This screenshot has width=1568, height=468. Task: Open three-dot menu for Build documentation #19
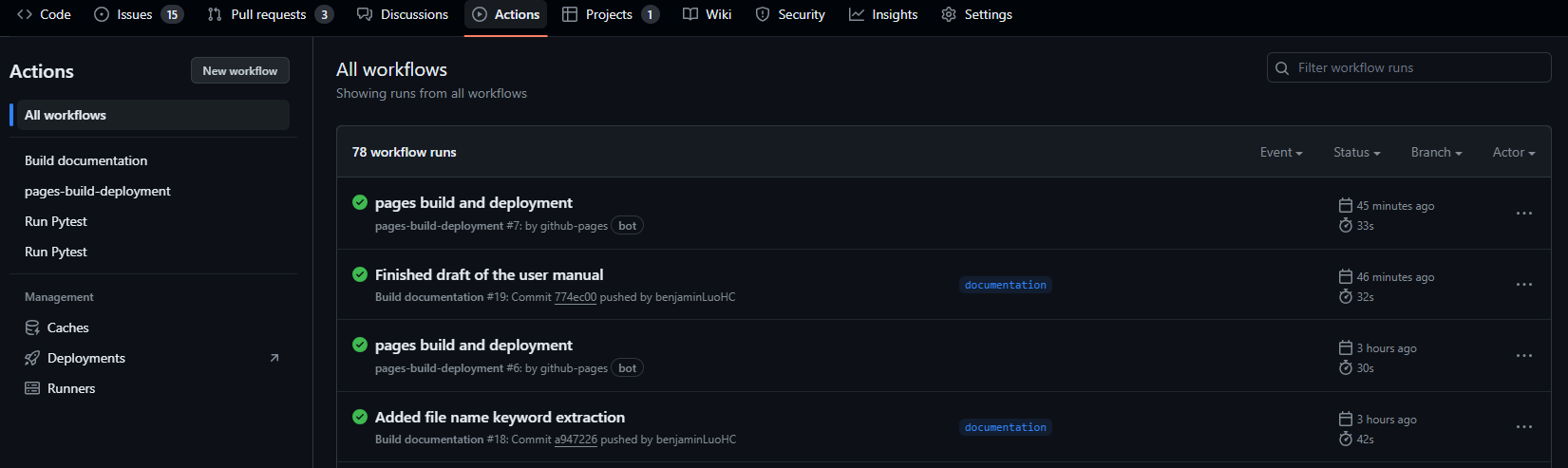coord(1523,285)
